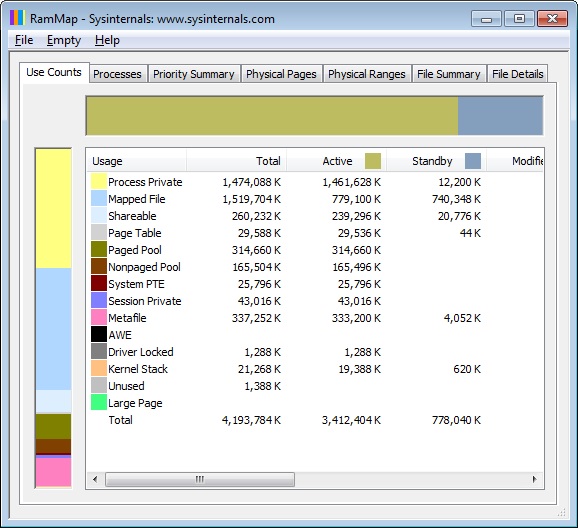Image resolution: width=578 pixels, height=528 pixels.
Task: Click the Session Private purple swatch
Action: pos(99,301)
